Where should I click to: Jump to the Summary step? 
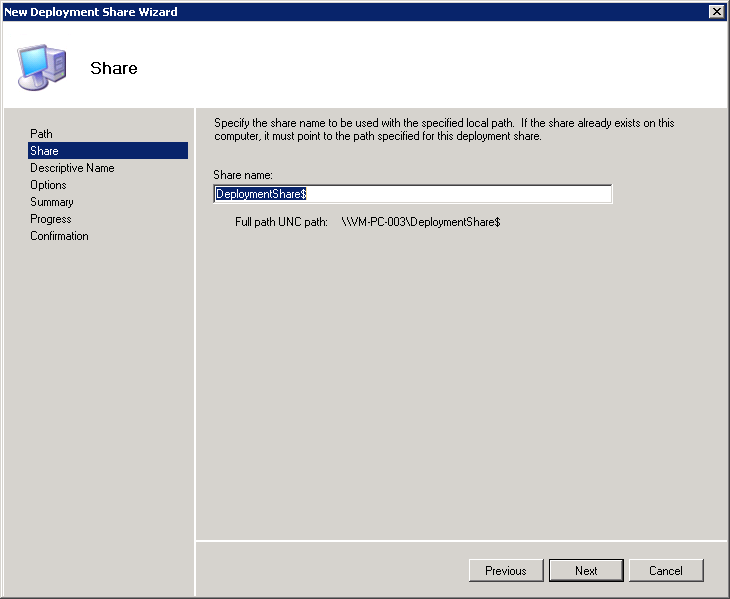tap(51, 202)
